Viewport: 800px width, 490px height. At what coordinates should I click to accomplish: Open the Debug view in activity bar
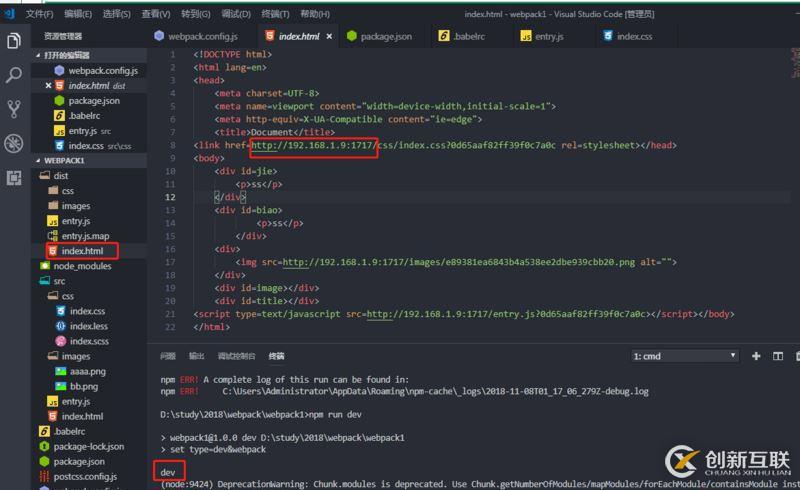14,143
